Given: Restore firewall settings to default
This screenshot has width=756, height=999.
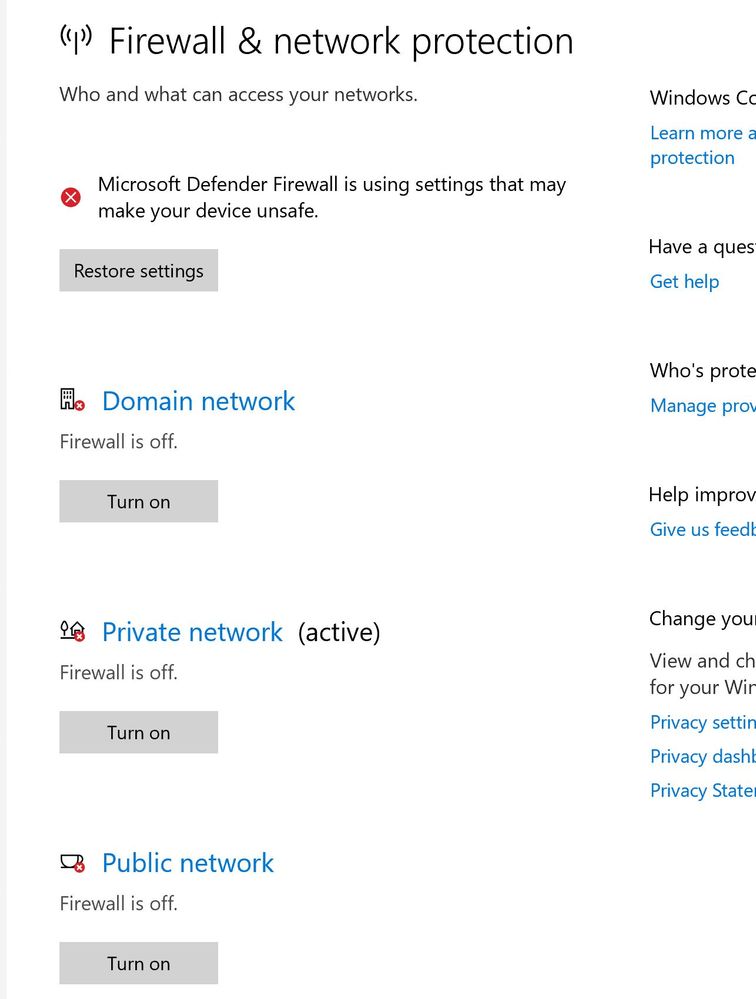Looking at the screenshot, I should tap(139, 271).
